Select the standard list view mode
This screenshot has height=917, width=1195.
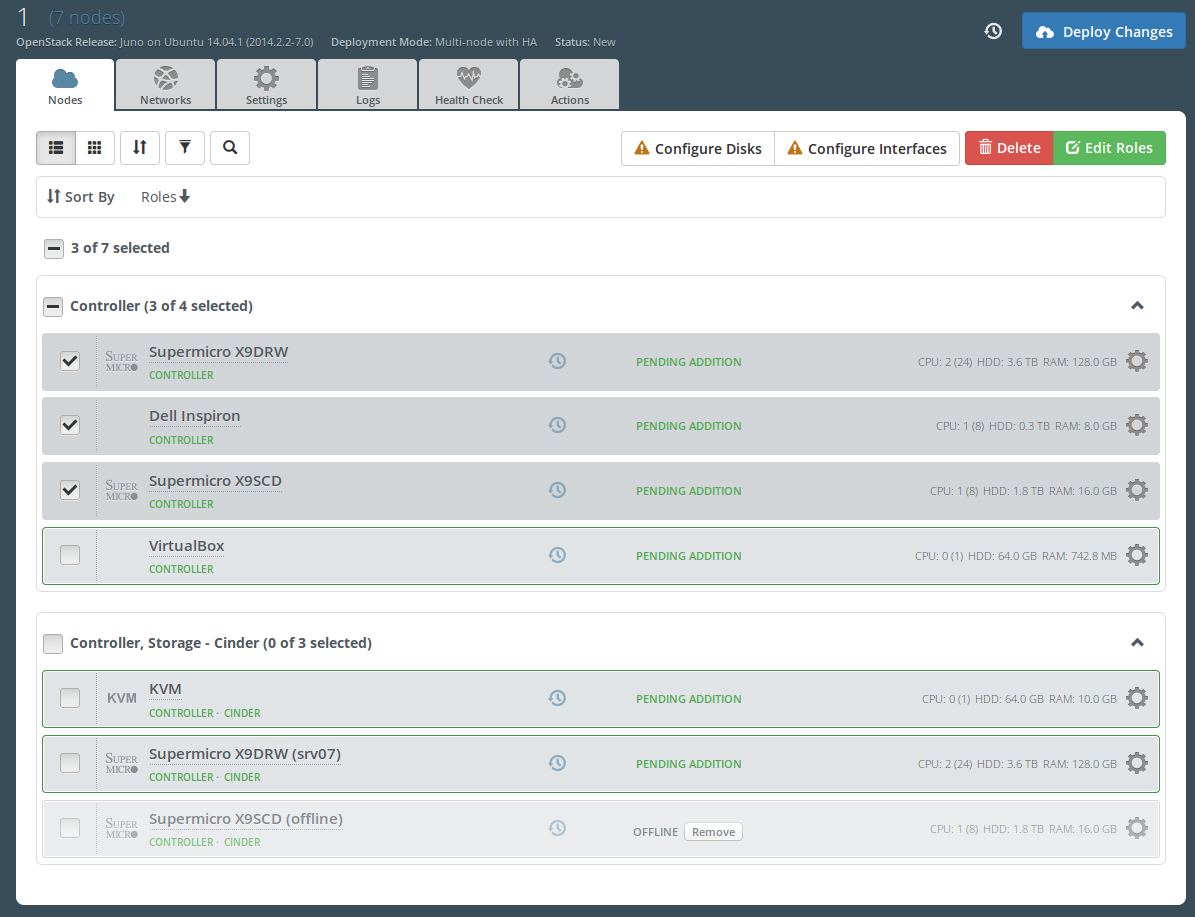[x=56, y=148]
